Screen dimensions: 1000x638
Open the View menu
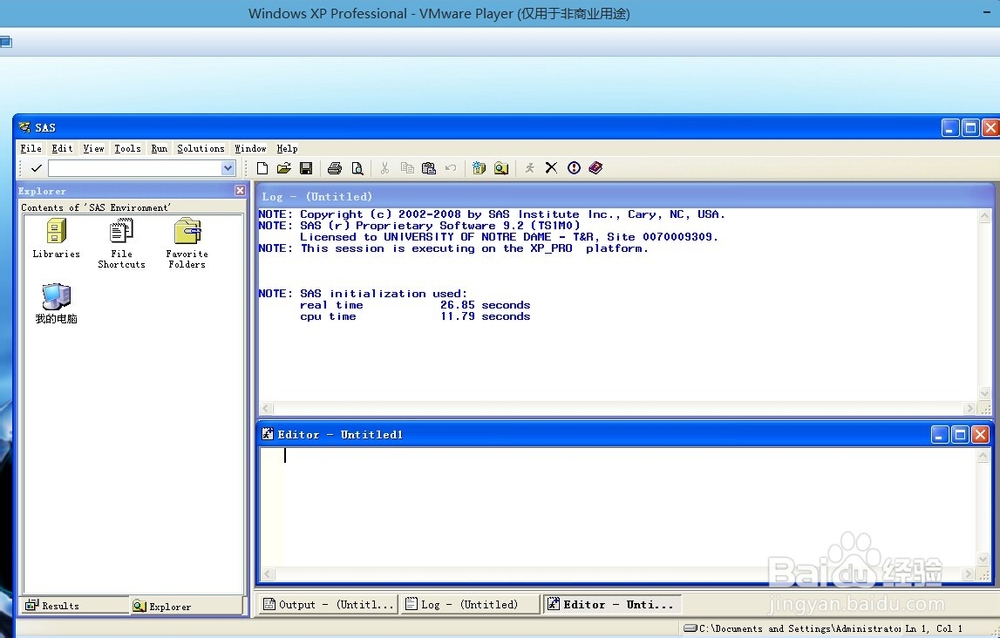pyautogui.click(x=94, y=149)
